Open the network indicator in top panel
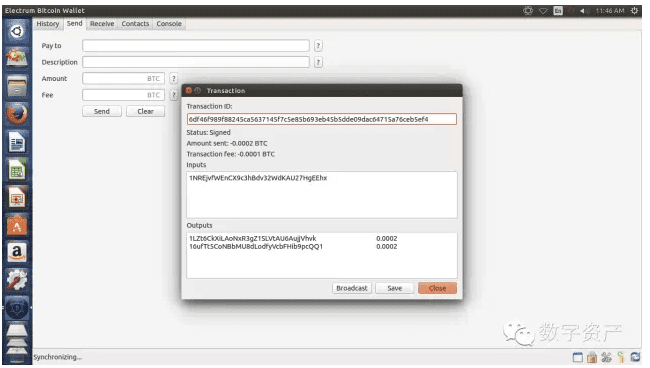 [x=543, y=11]
